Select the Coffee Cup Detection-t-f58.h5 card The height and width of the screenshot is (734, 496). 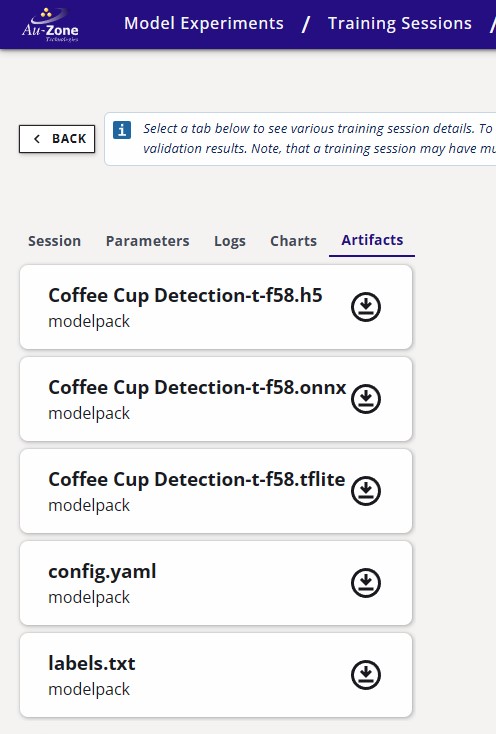(216, 307)
